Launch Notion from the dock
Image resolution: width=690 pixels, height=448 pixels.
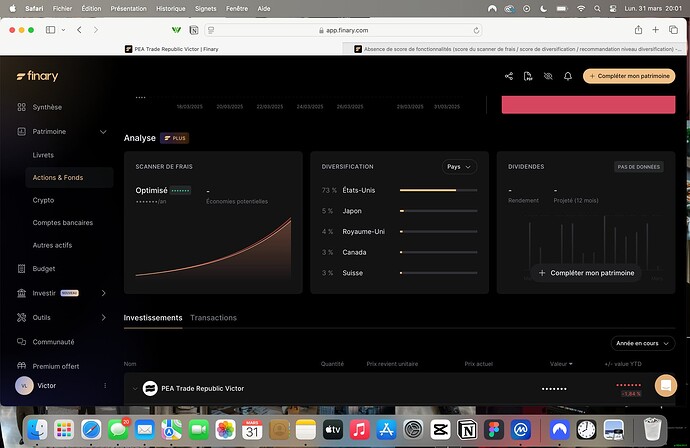(467, 430)
